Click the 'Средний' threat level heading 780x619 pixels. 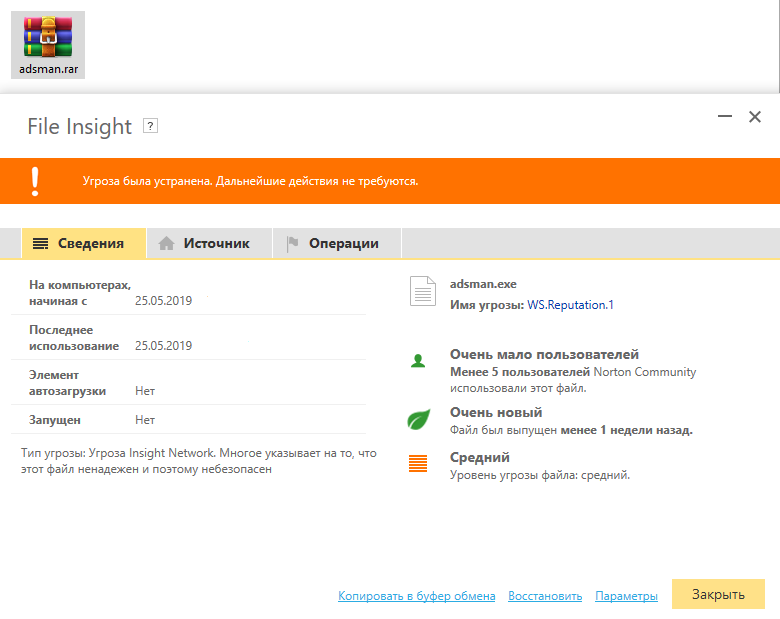point(480,457)
